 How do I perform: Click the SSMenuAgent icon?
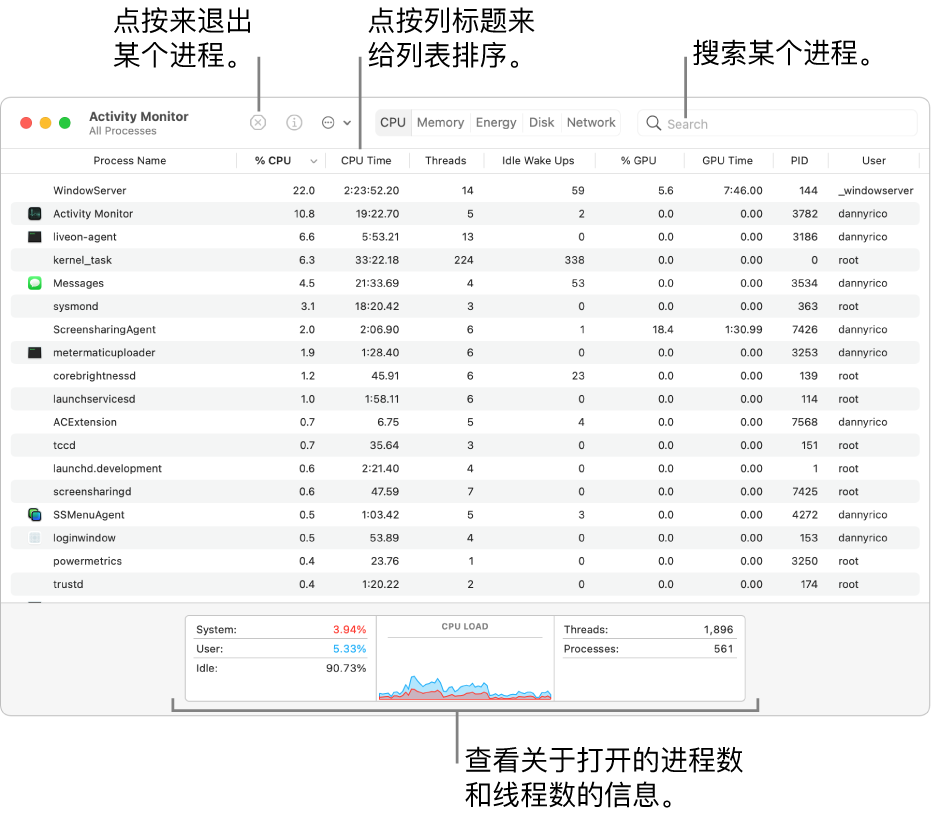pyautogui.click(x=34, y=514)
